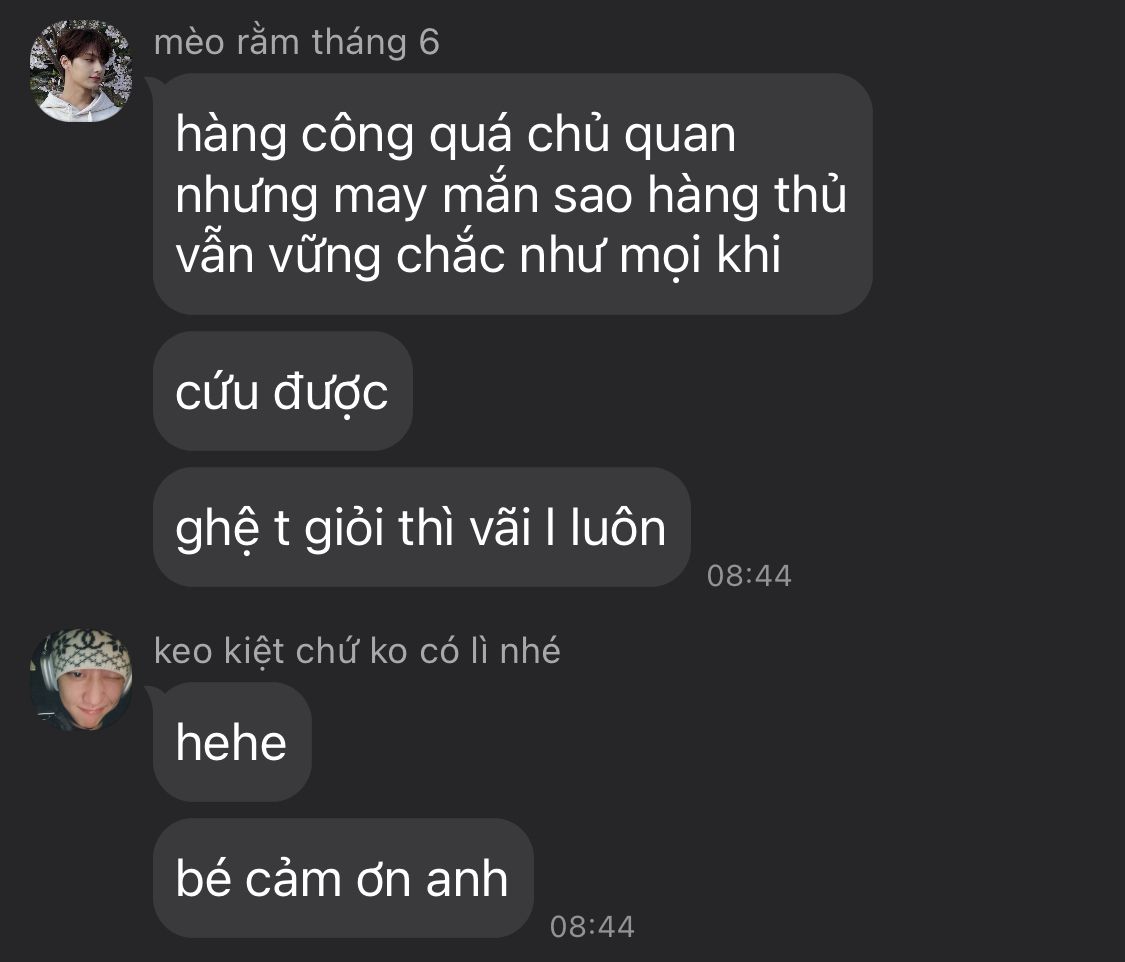Click the word anh in last bubble

(467, 879)
